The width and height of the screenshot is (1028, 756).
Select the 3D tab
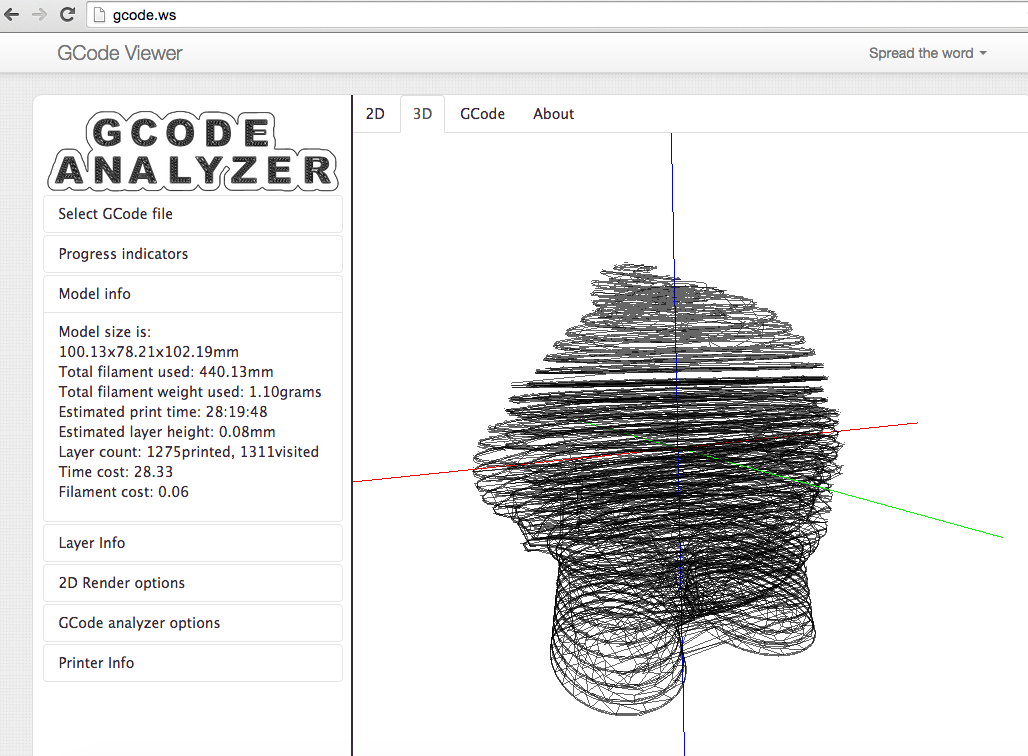pos(422,114)
